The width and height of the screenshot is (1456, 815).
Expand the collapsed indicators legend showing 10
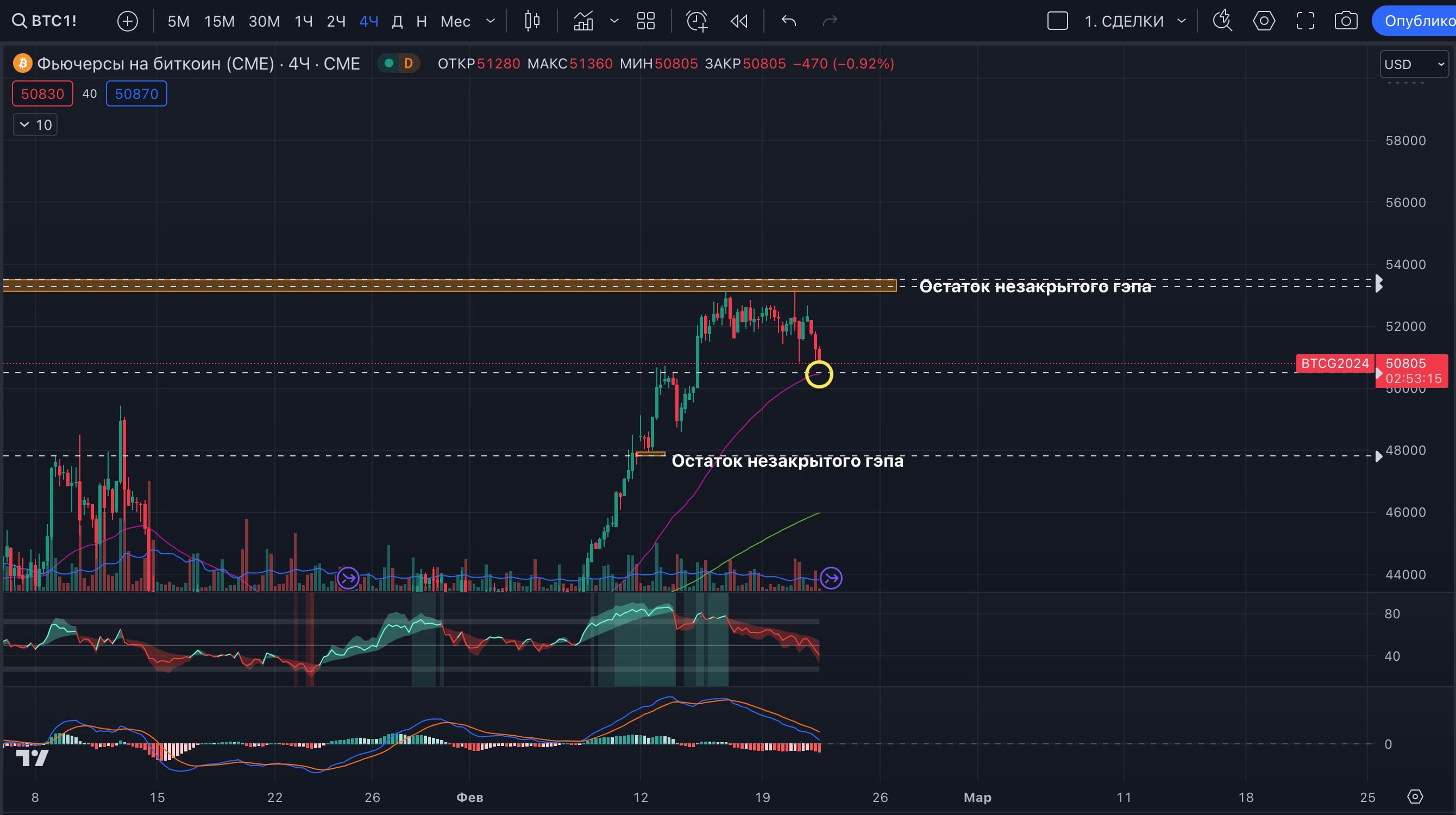35,125
